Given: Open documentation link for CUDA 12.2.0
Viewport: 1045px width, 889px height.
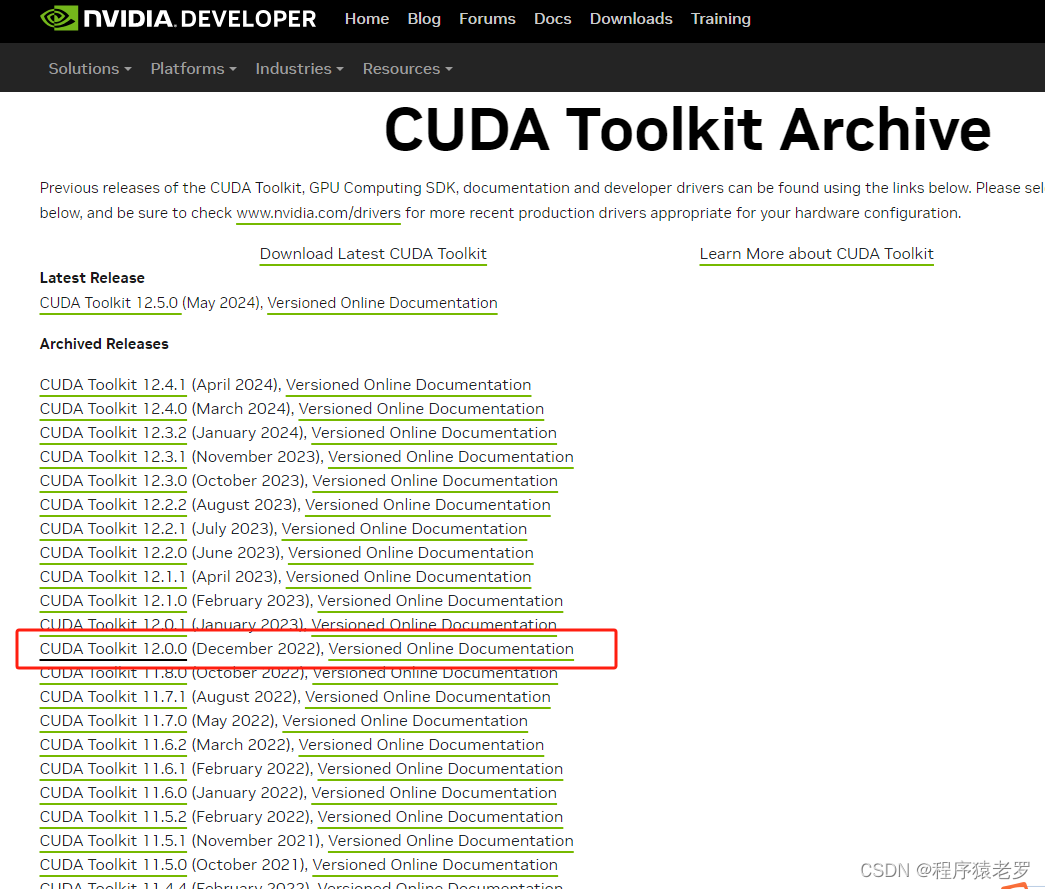Looking at the screenshot, I should point(411,553).
